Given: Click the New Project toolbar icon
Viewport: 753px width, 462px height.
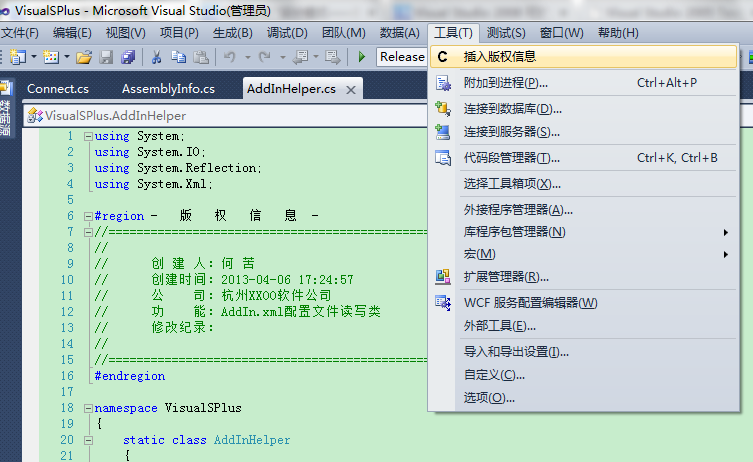Looking at the screenshot, I should click(x=18, y=57).
